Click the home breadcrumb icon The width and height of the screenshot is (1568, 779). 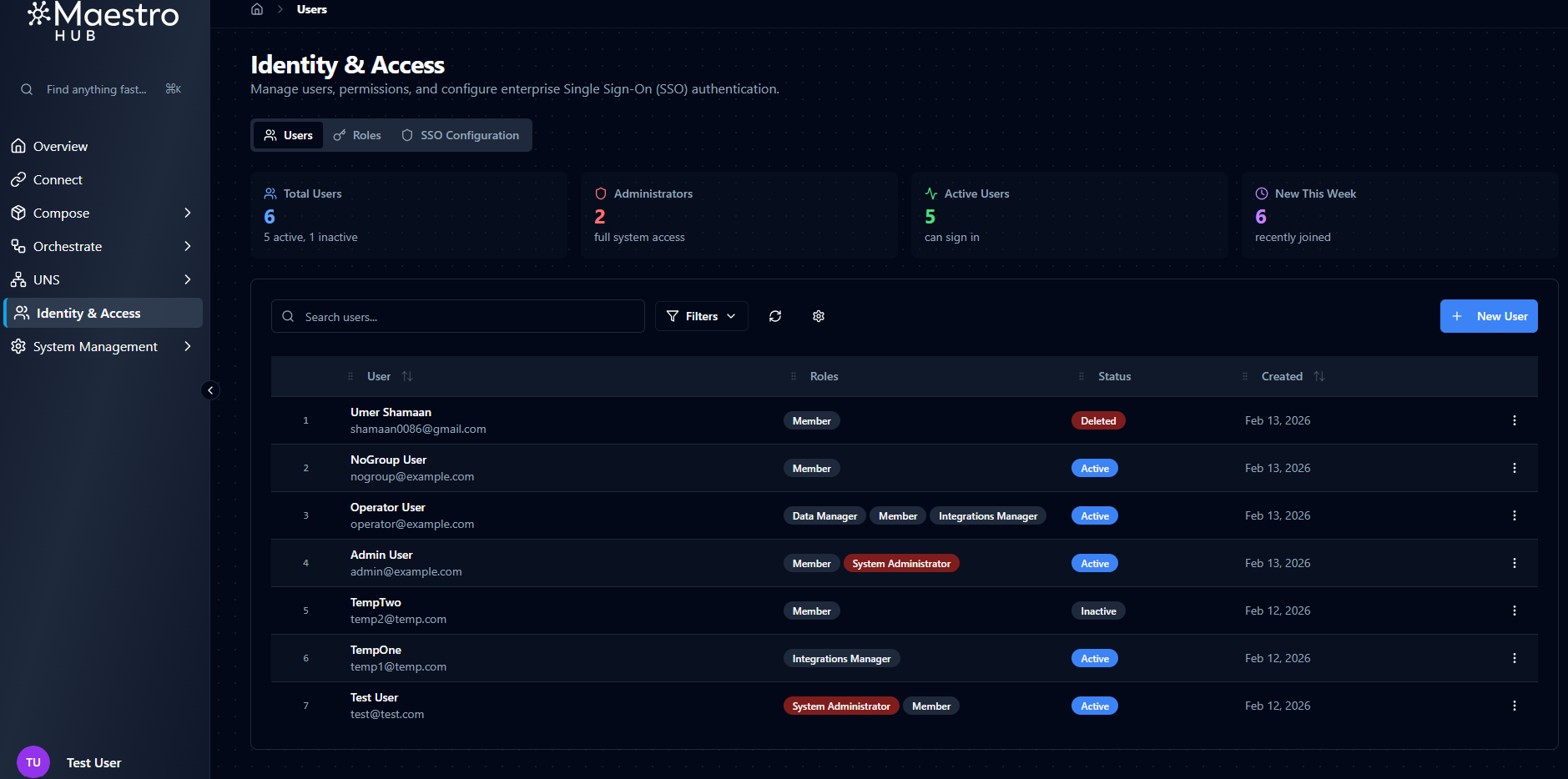(x=257, y=9)
